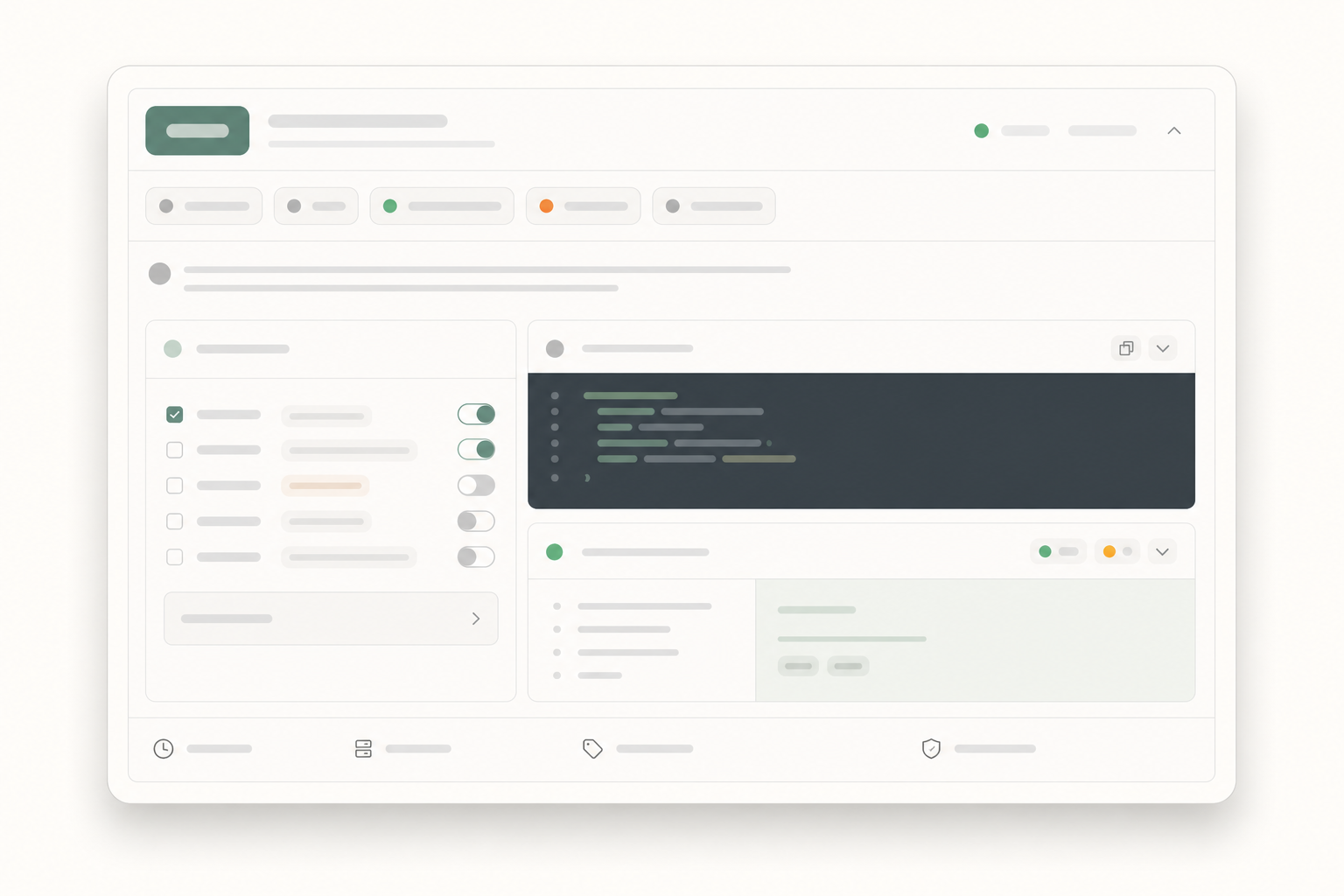Screen dimensions: 1344x896
Task: Click inside the dark code block
Action: (x=861, y=441)
